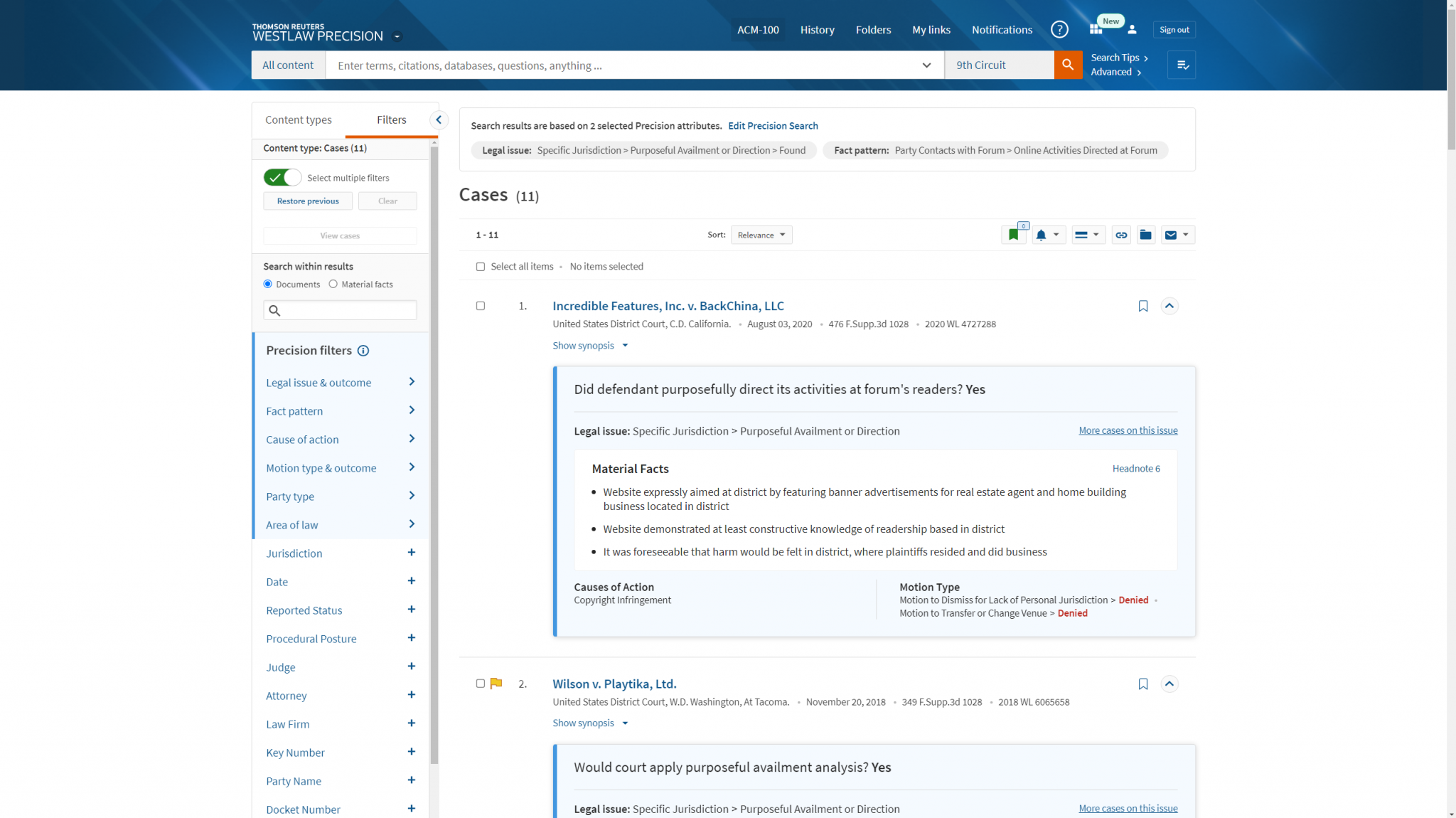Open the help question mark icon

click(x=1059, y=29)
